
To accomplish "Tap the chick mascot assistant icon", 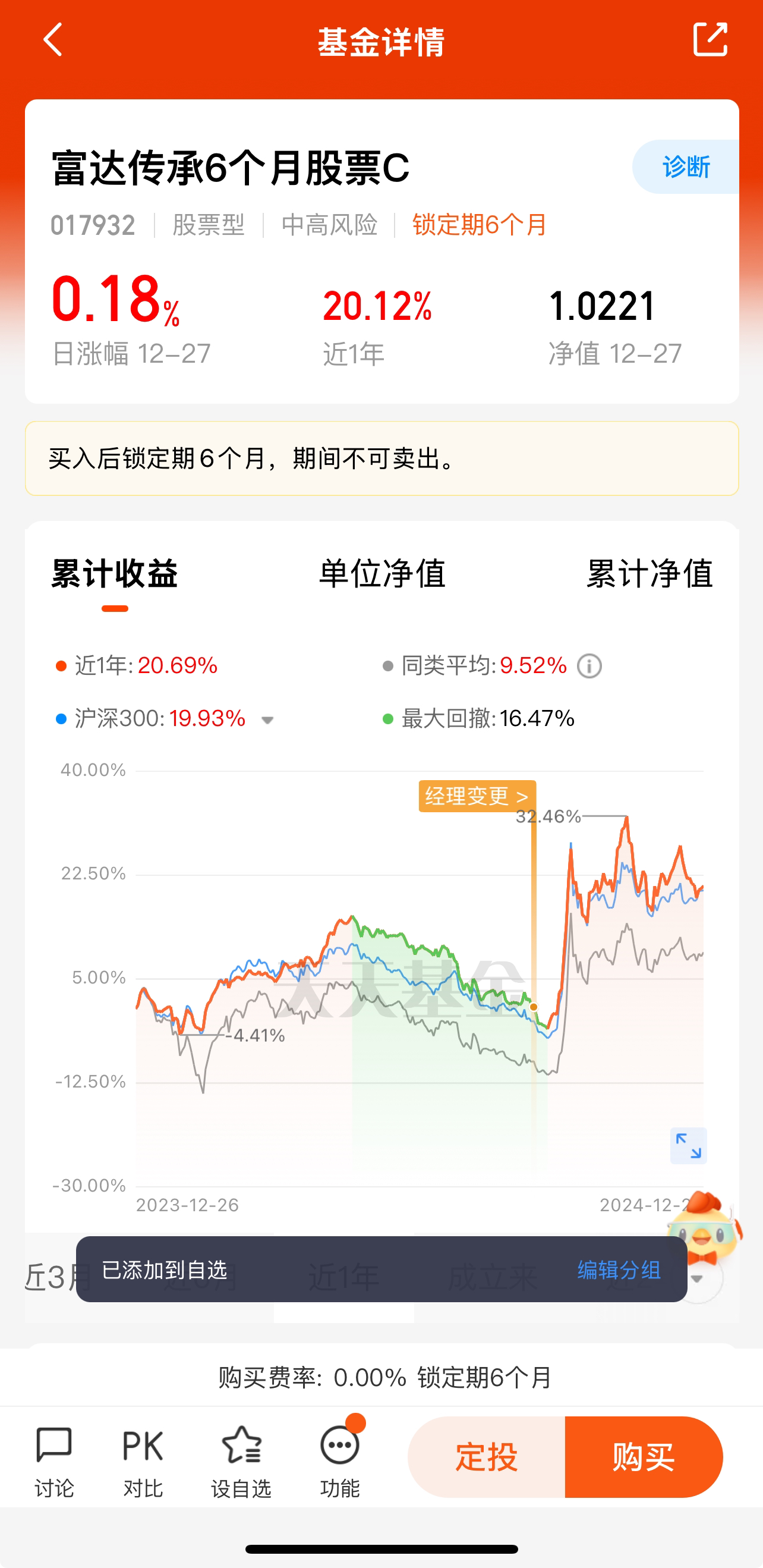I will (x=705, y=1223).
